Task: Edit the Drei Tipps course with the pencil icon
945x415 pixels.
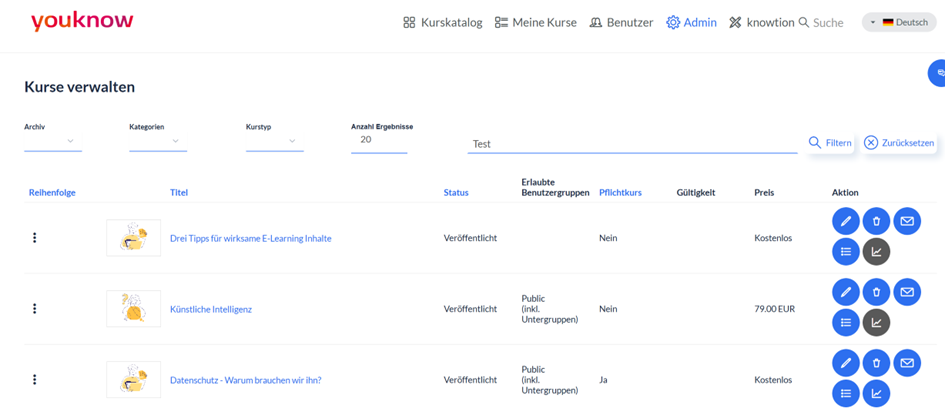Action: click(846, 221)
